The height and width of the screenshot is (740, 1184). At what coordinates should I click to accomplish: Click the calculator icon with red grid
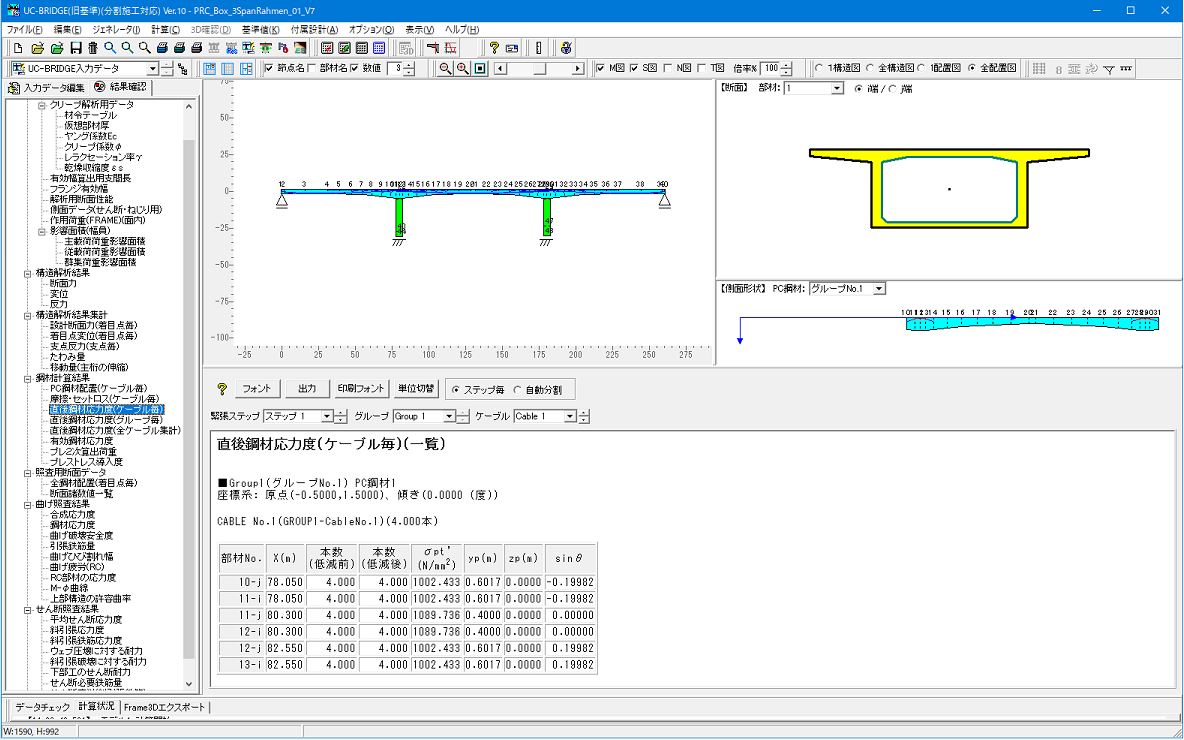pyautogui.click(x=328, y=48)
